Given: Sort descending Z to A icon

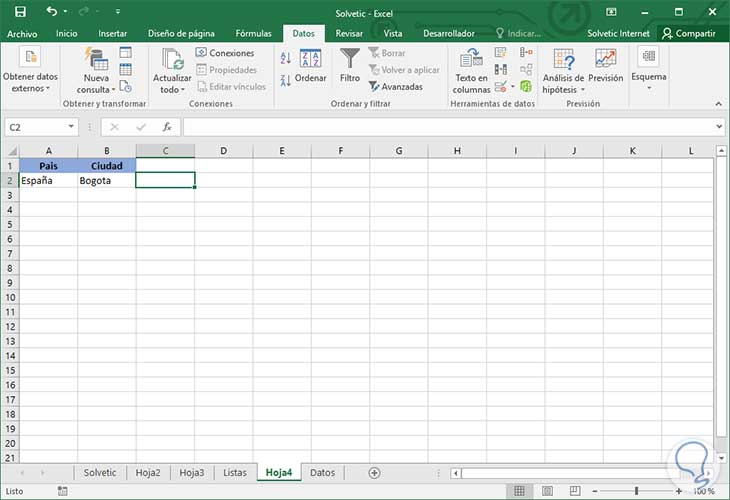Looking at the screenshot, I should (x=286, y=81).
